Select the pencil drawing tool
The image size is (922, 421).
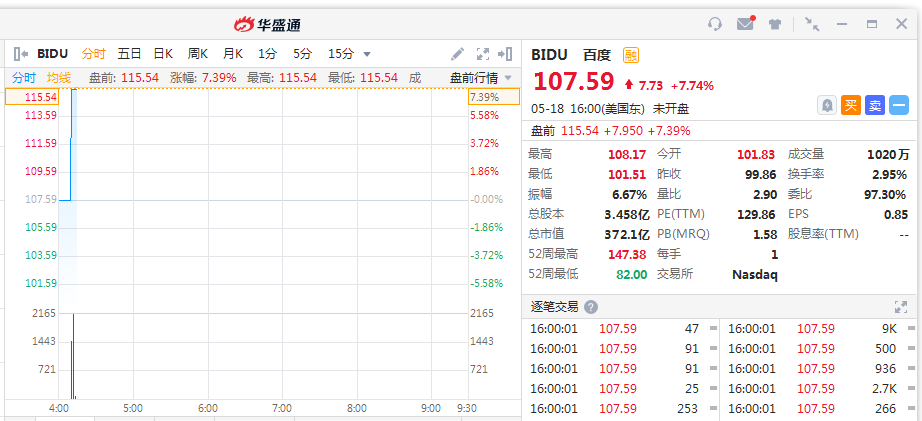pos(457,54)
